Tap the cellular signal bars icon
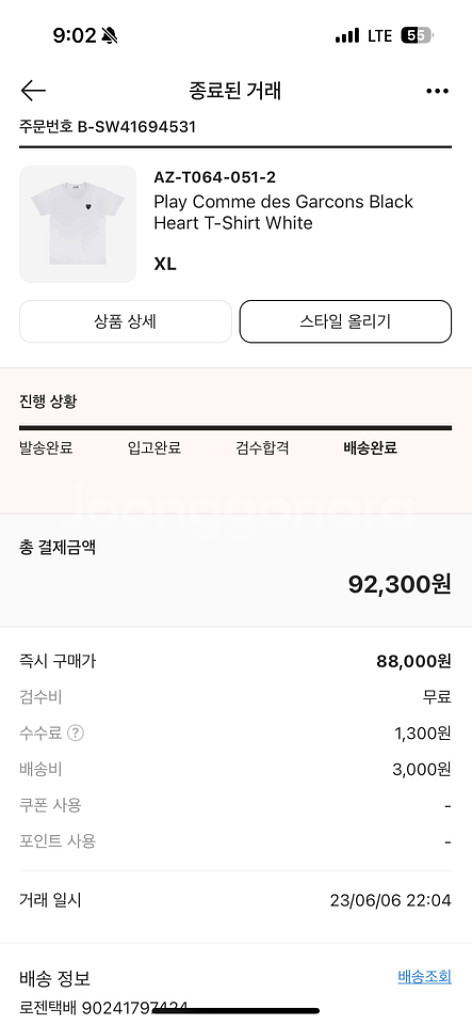 point(347,35)
